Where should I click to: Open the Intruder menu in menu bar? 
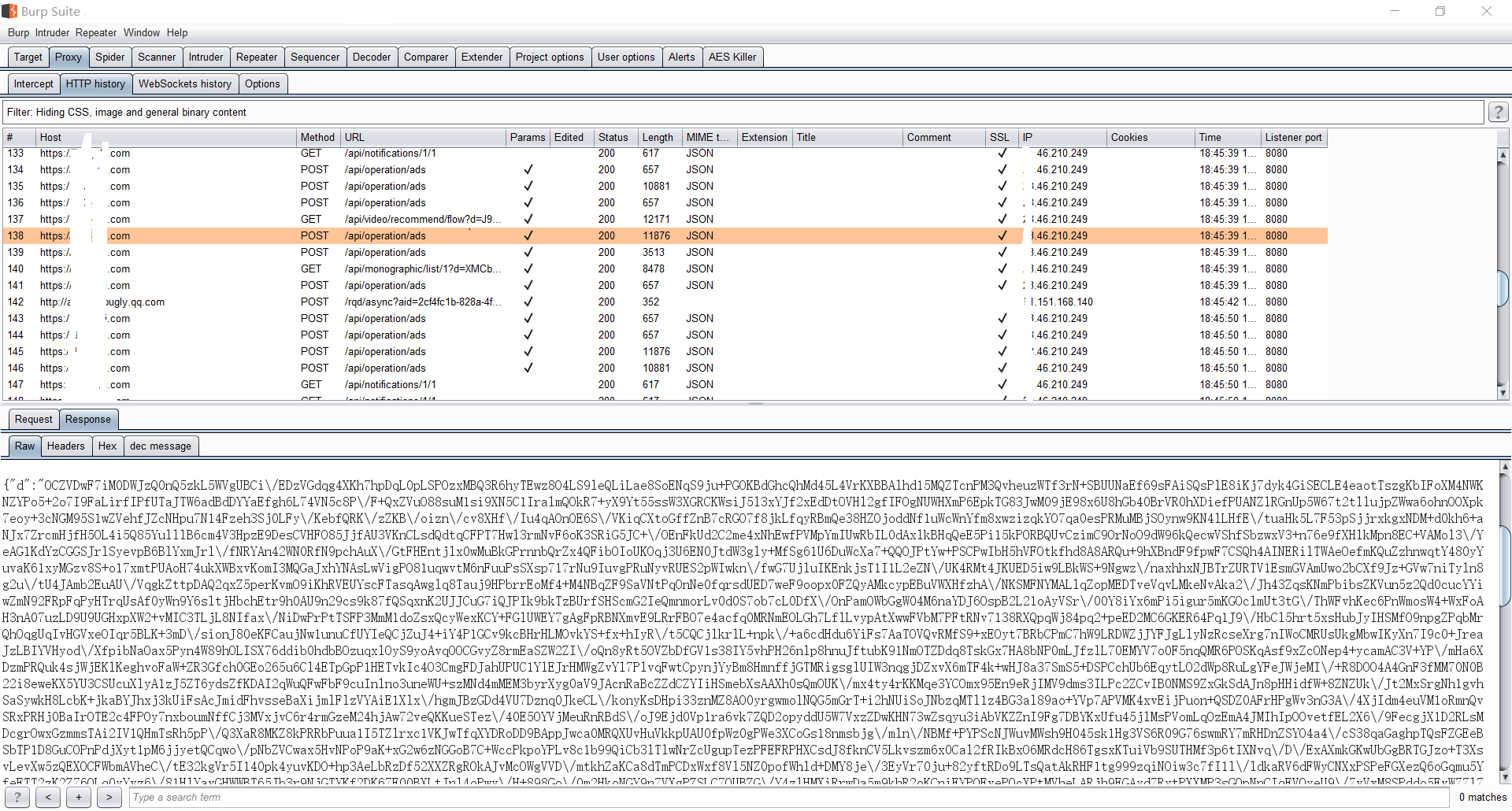[x=52, y=33]
